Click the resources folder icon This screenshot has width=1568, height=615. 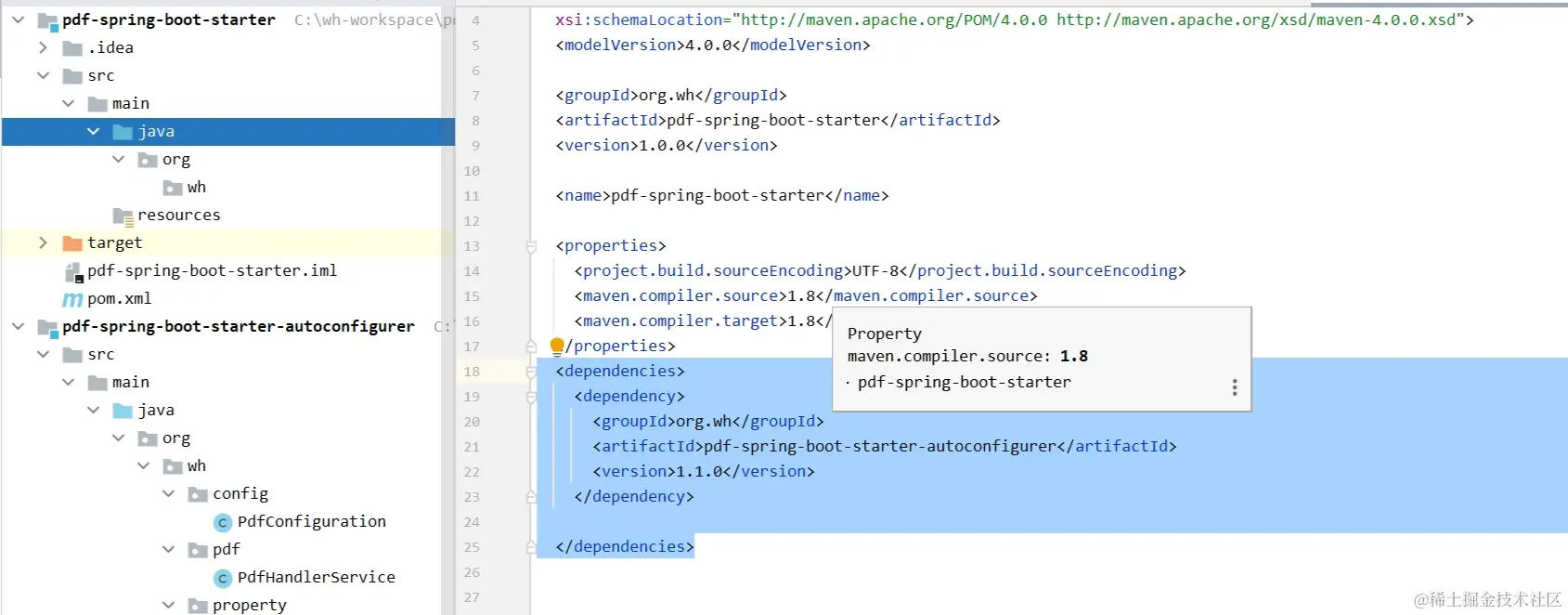click(x=123, y=216)
